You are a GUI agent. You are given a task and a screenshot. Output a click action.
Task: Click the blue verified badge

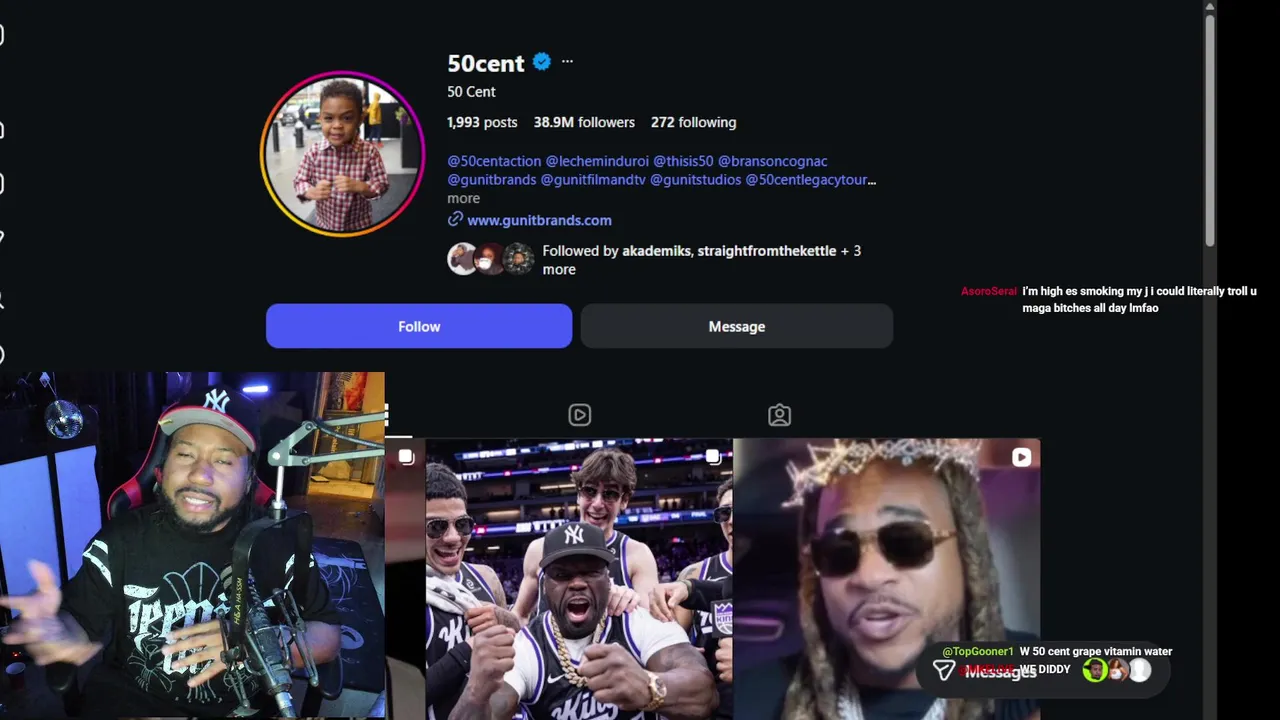tap(542, 62)
